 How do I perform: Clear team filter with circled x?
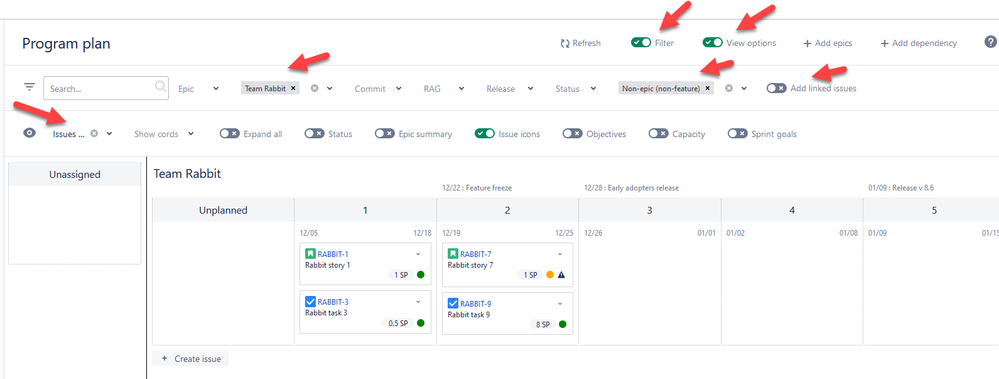click(314, 89)
